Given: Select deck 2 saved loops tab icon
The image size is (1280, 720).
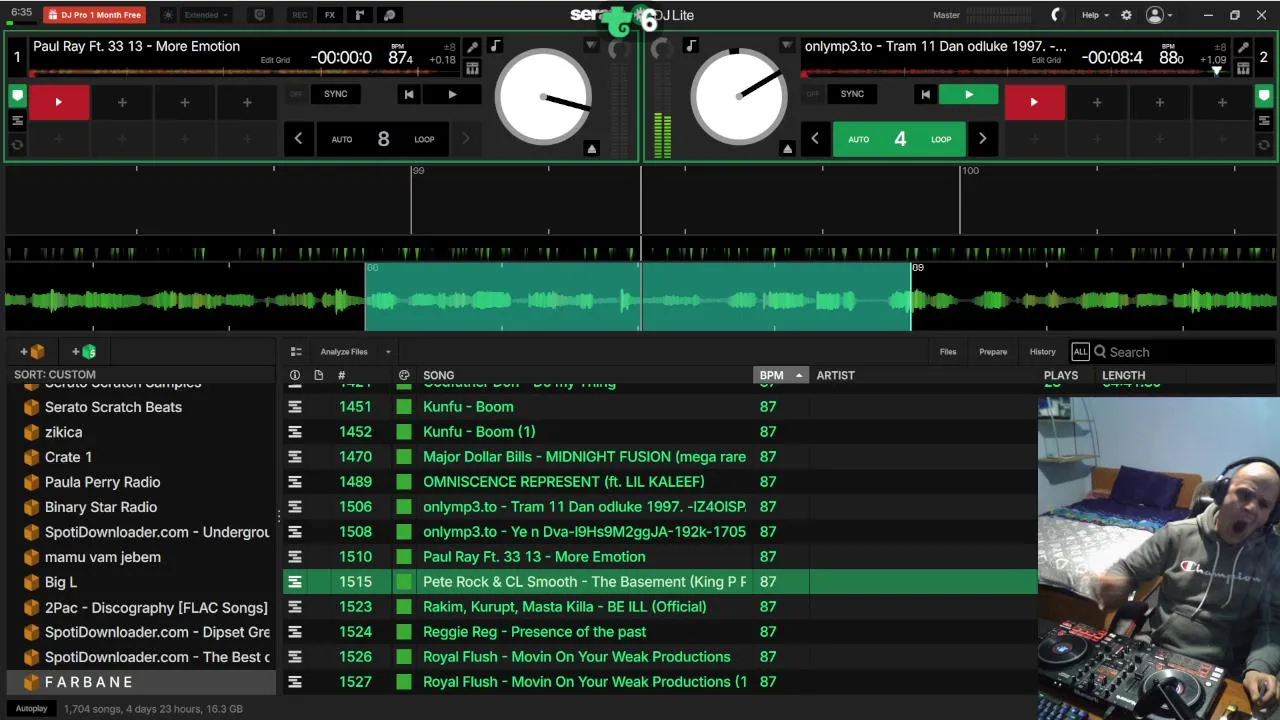Looking at the screenshot, I should point(1263,145).
